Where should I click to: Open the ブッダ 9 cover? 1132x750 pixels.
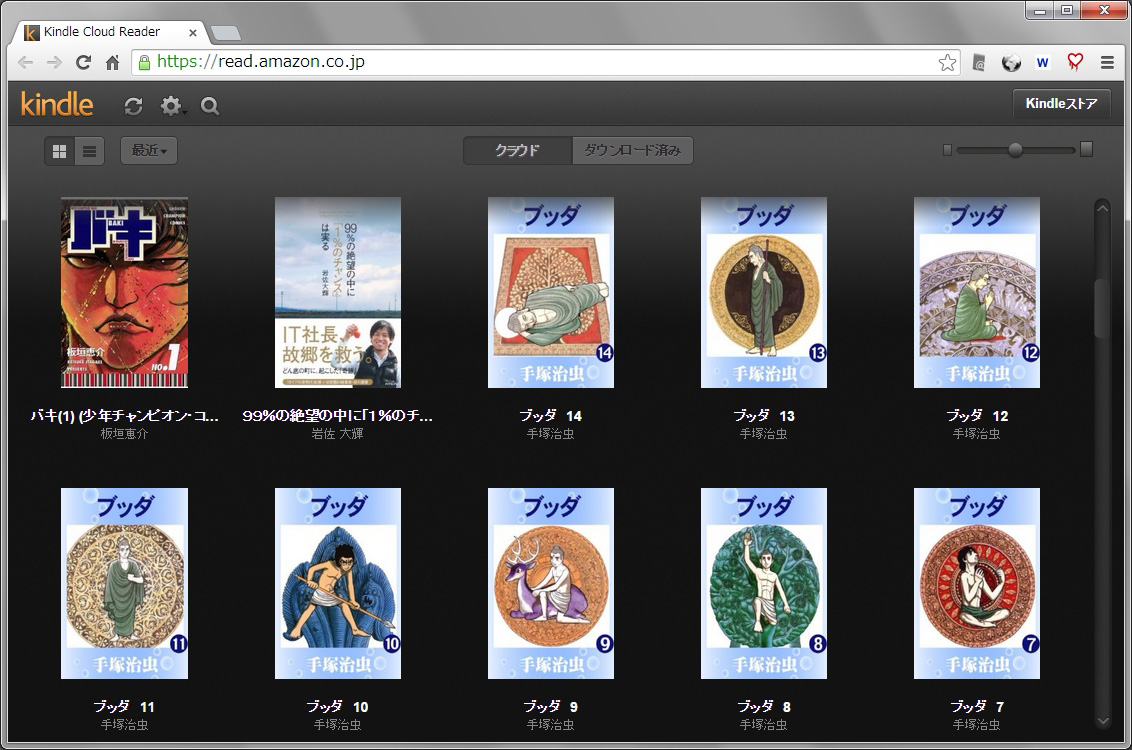point(551,583)
